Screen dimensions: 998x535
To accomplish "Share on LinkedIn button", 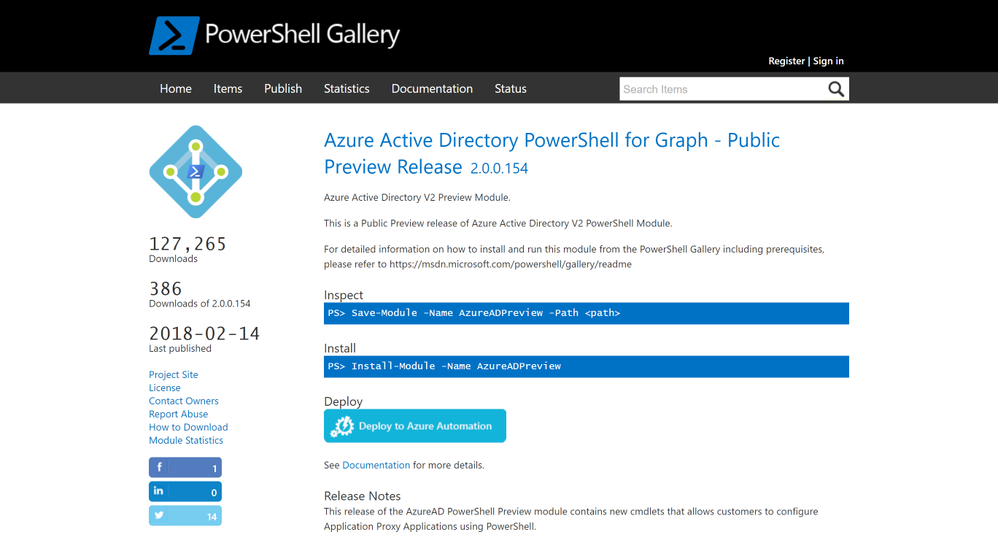I will pyautogui.click(x=185, y=492).
